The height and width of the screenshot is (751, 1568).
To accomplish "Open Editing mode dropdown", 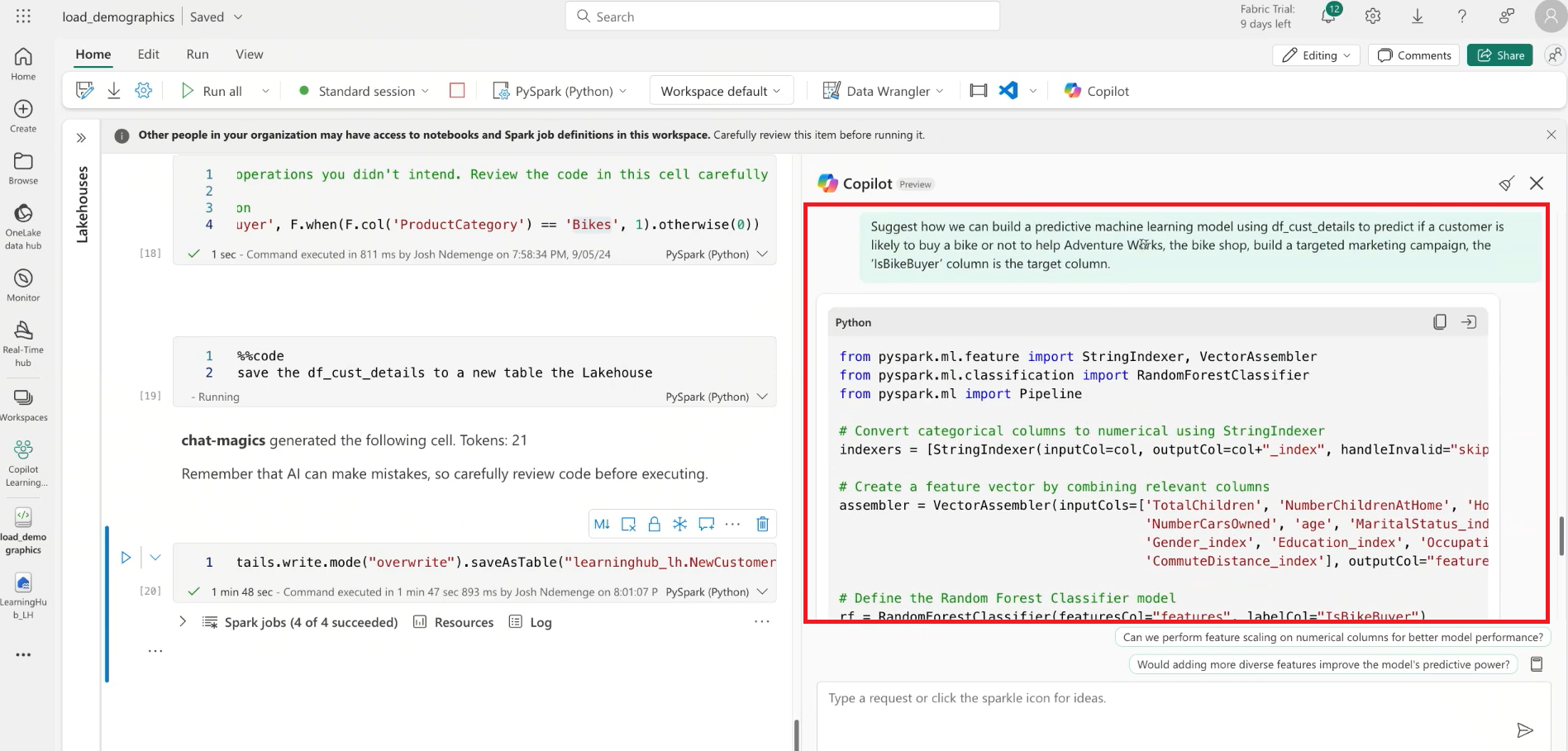I will point(1316,55).
